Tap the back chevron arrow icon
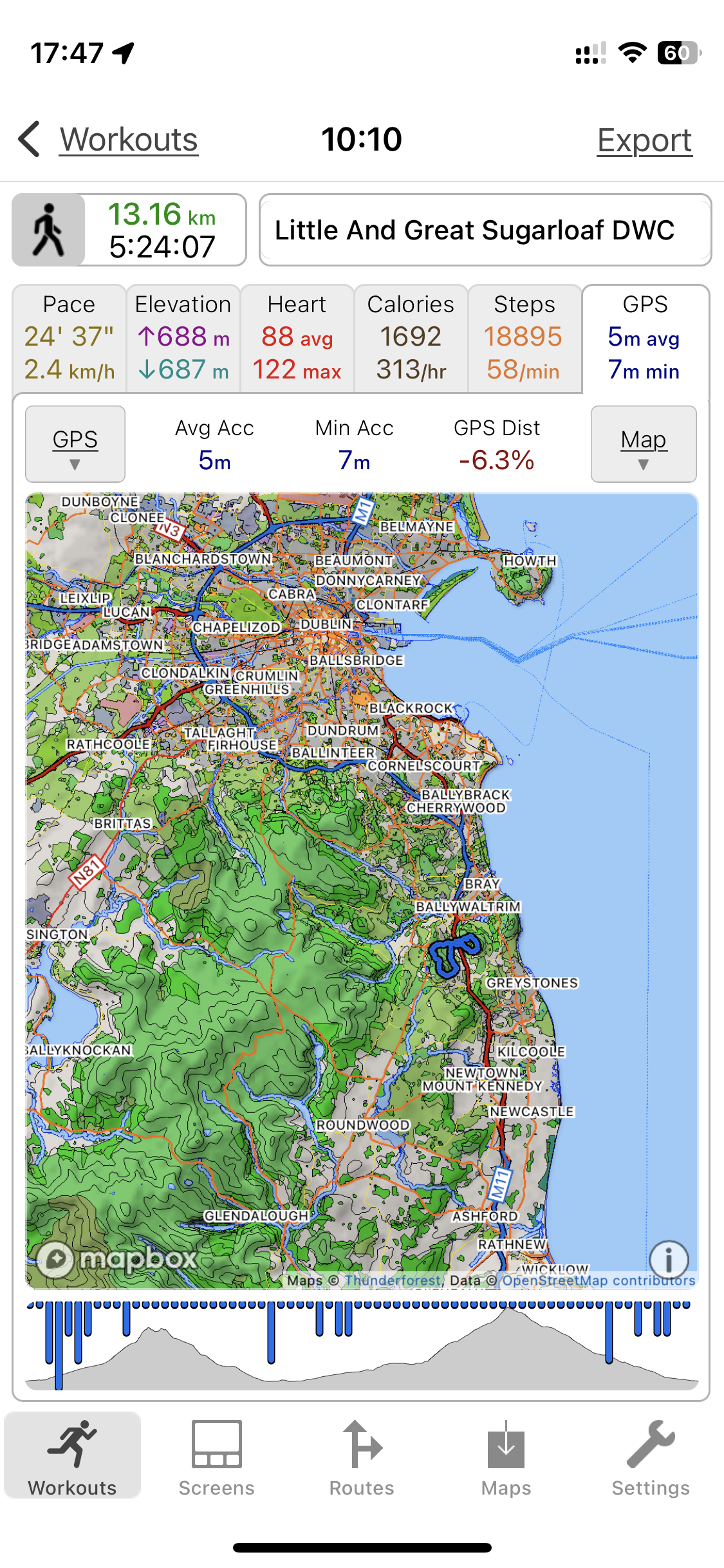The height and width of the screenshot is (1568, 724). pyautogui.click(x=30, y=139)
